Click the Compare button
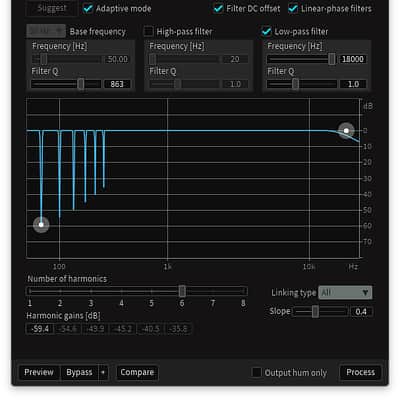 tap(137, 372)
